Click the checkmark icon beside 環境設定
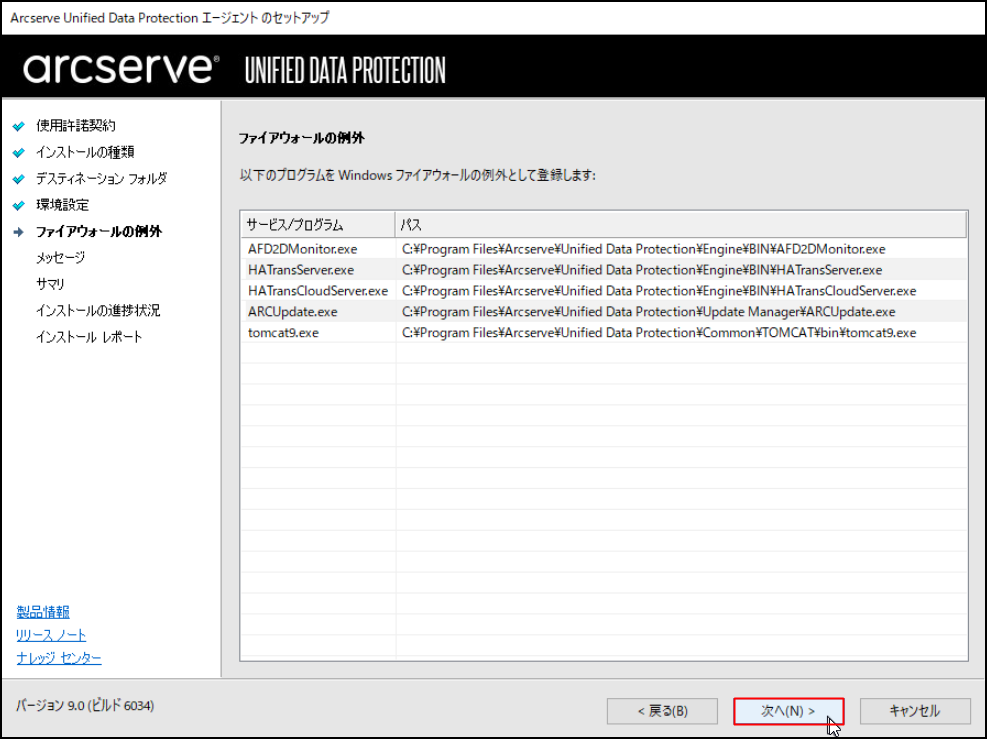Viewport: 987px width, 739px height. [19, 206]
